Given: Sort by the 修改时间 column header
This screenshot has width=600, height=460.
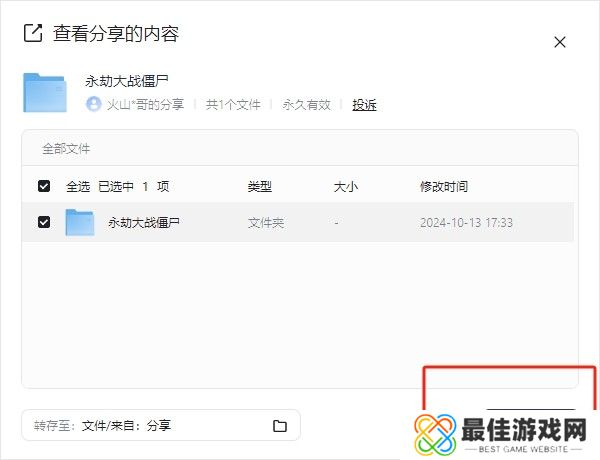Looking at the screenshot, I should pos(443,186).
